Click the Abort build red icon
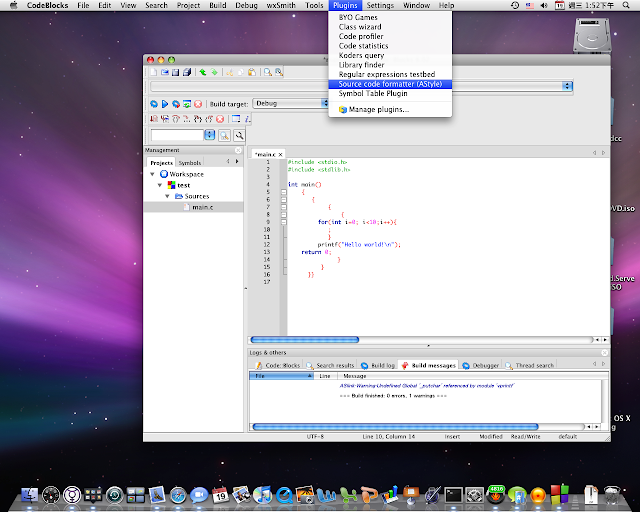Screen dimensions: 640x512 198,104
